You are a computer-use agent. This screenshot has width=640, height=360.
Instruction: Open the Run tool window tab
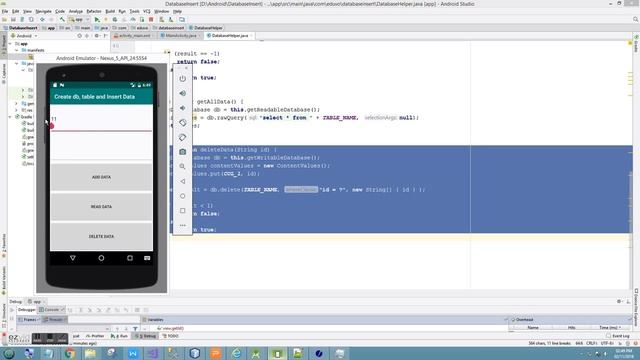(119, 336)
